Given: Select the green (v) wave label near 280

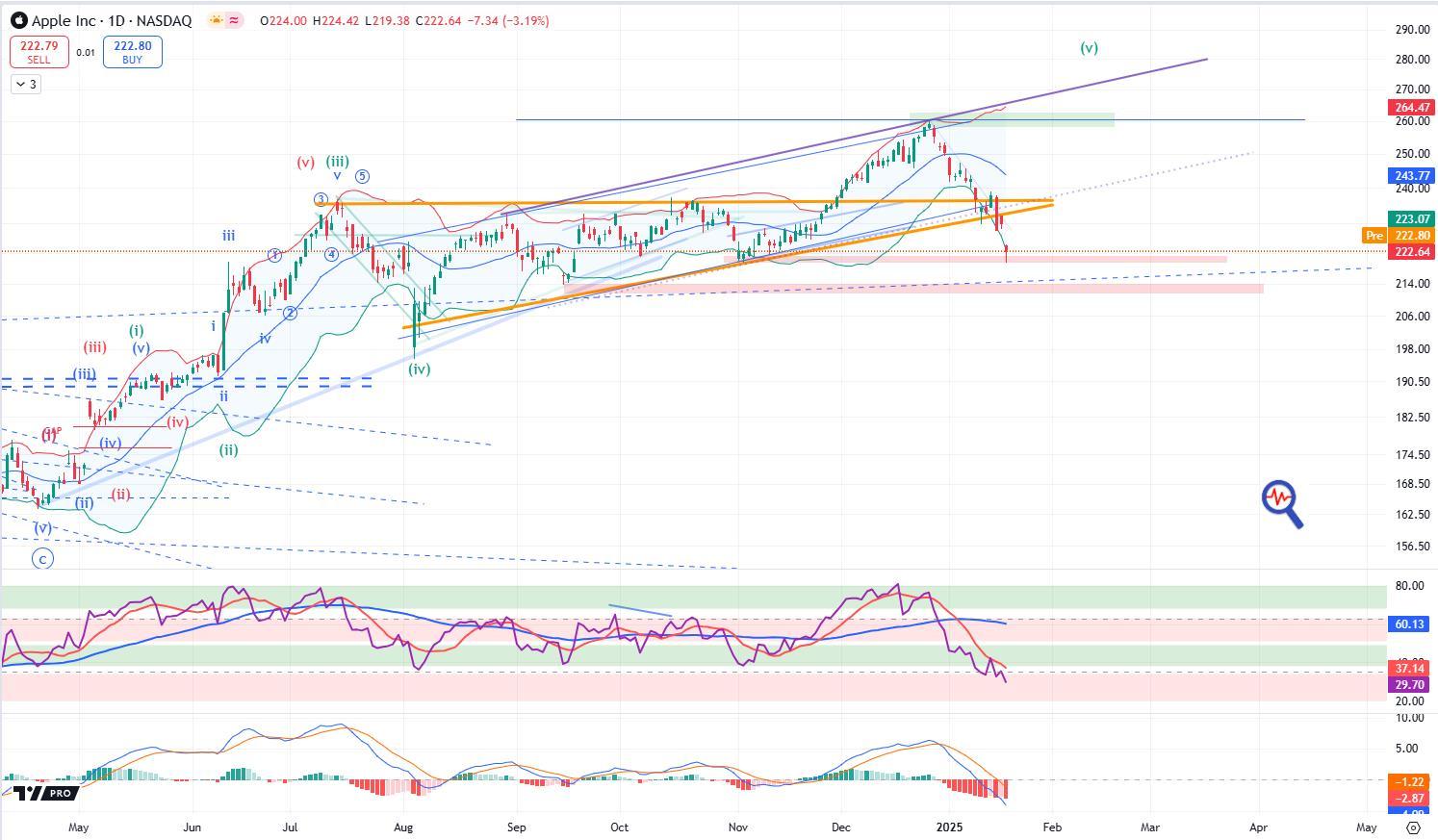Looking at the screenshot, I should pyautogui.click(x=1089, y=47).
